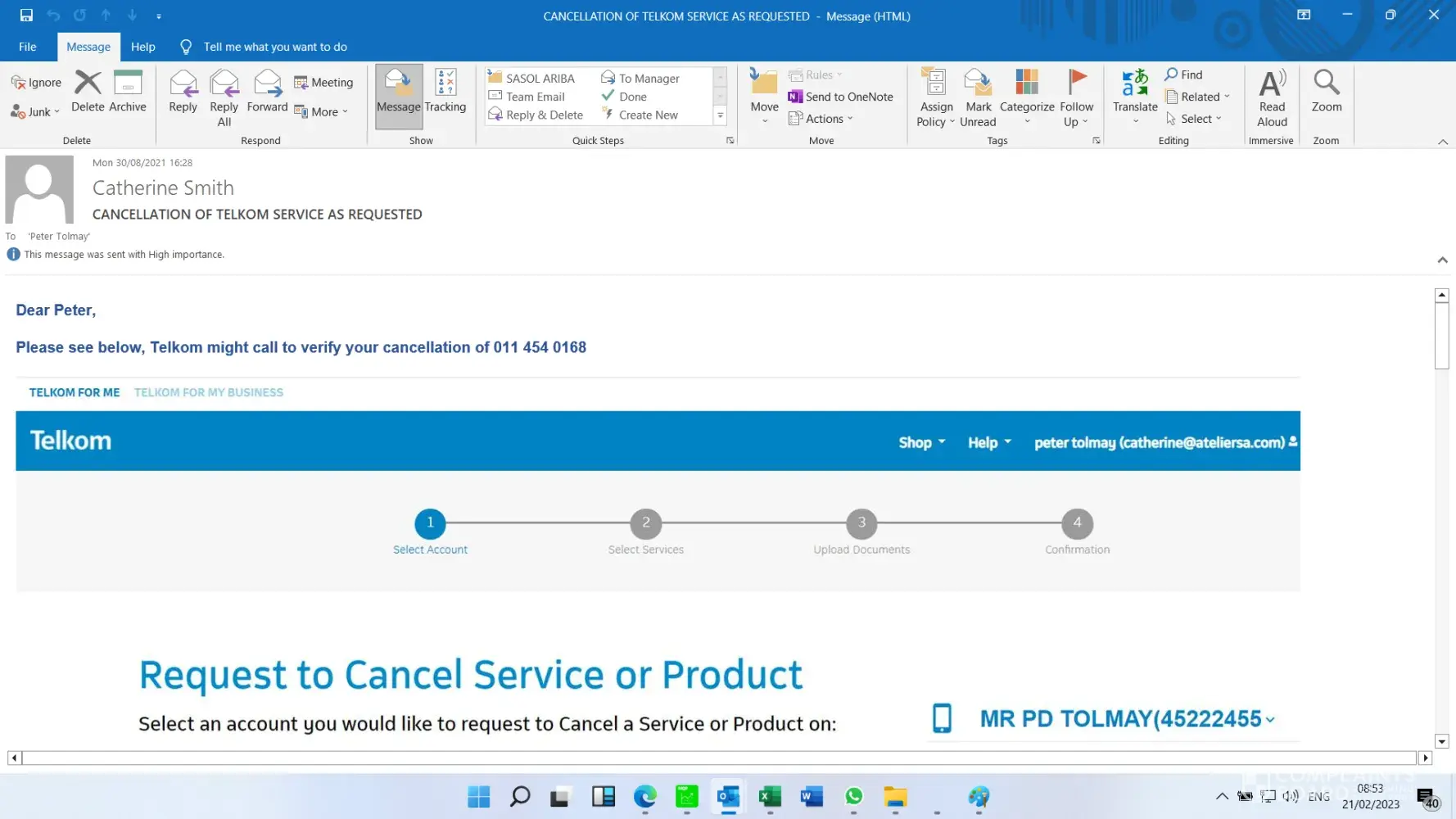Open the Junk dropdown menu
Screen dimensions: 1456x819
tap(37, 112)
